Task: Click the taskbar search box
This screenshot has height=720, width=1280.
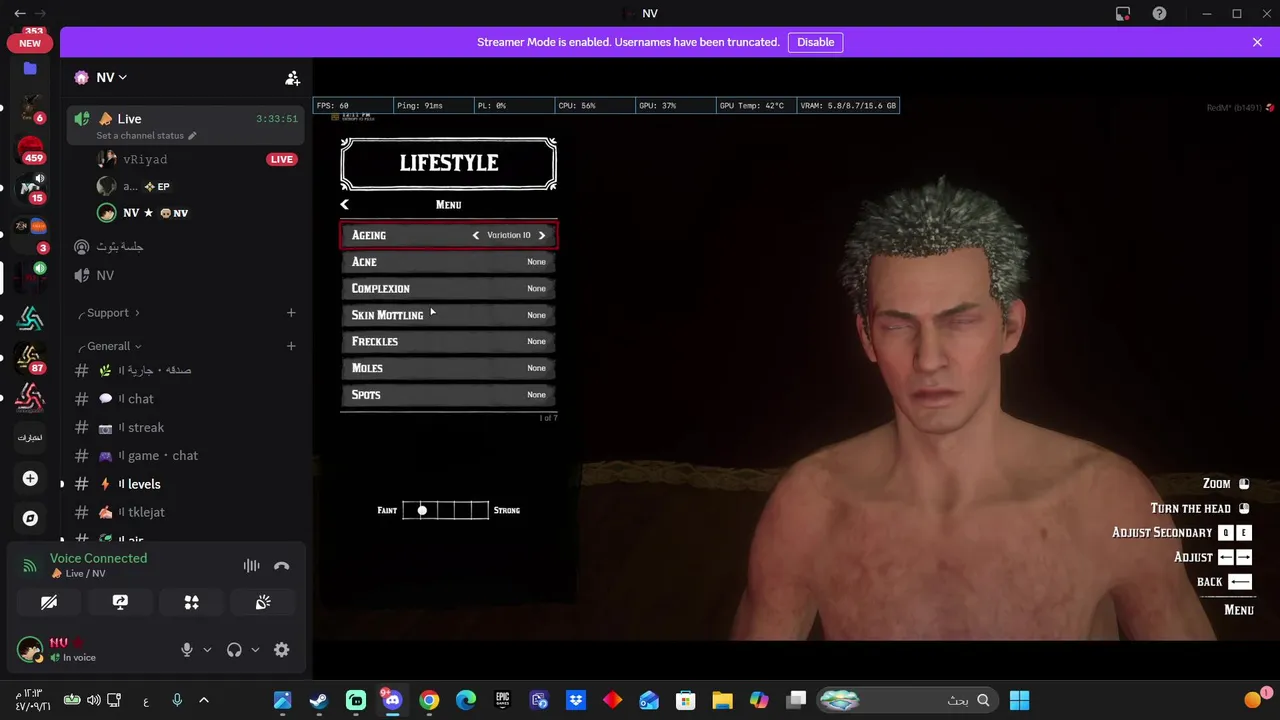Action: pyautogui.click(x=908, y=700)
